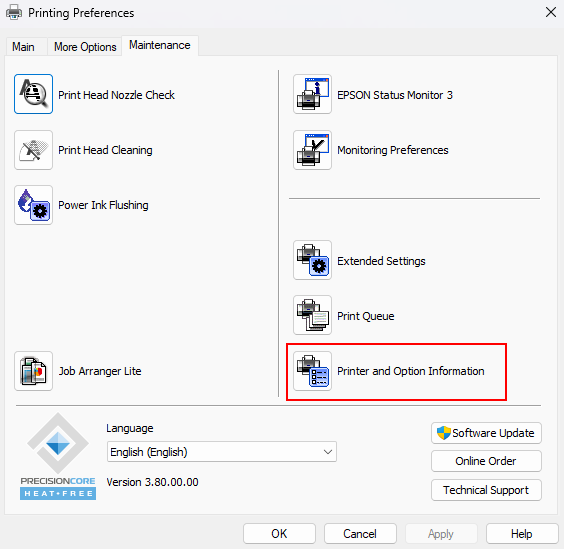Image resolution: width=564 pixels, height=549 pixels.
Task: Open the Print Queue icon
Action: click(312, 315)
